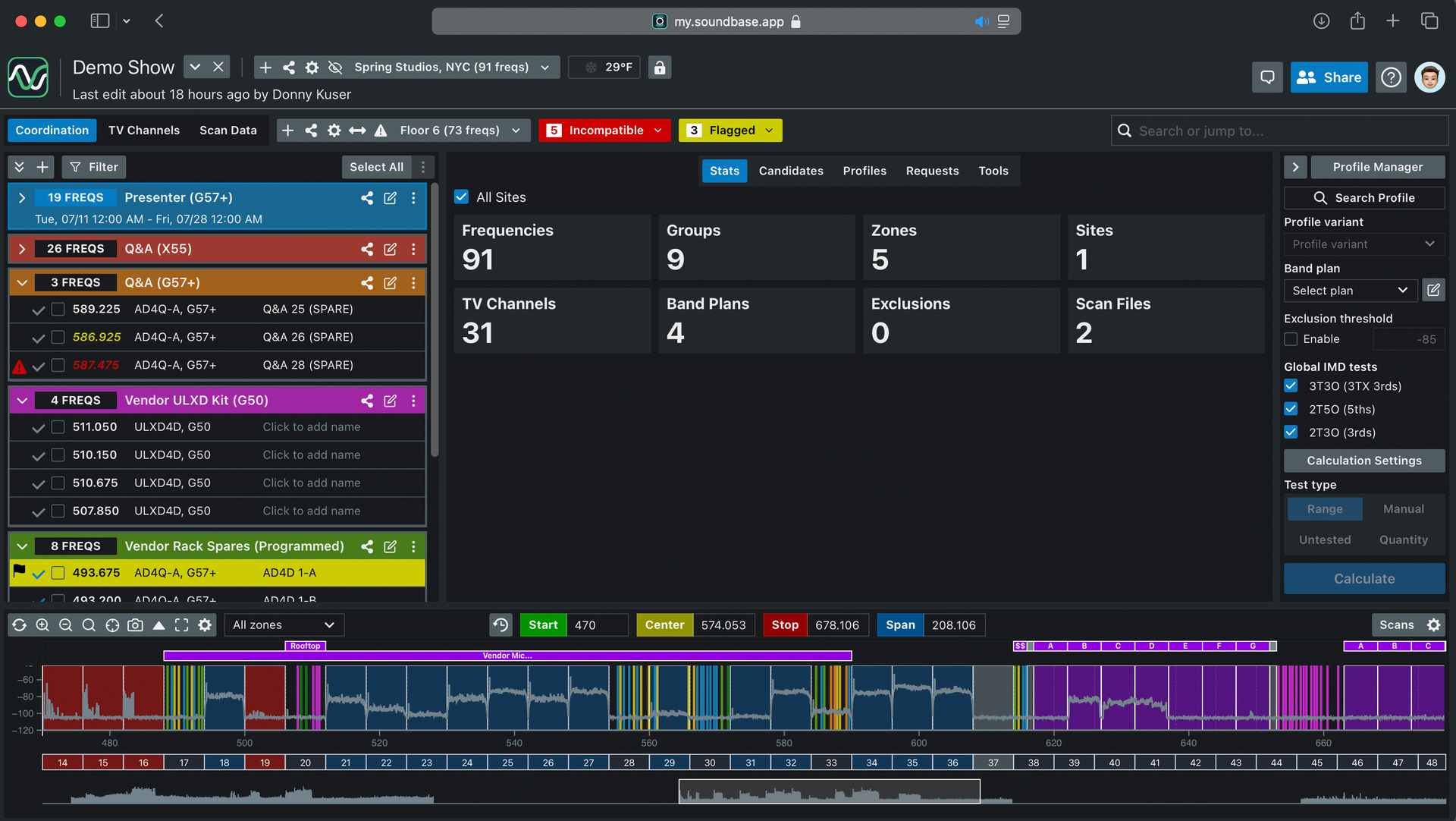This screenshot has width=1456, height=821.
Task: Open the Floor 6 zone settings gear
Action: (x=334, y=130)
